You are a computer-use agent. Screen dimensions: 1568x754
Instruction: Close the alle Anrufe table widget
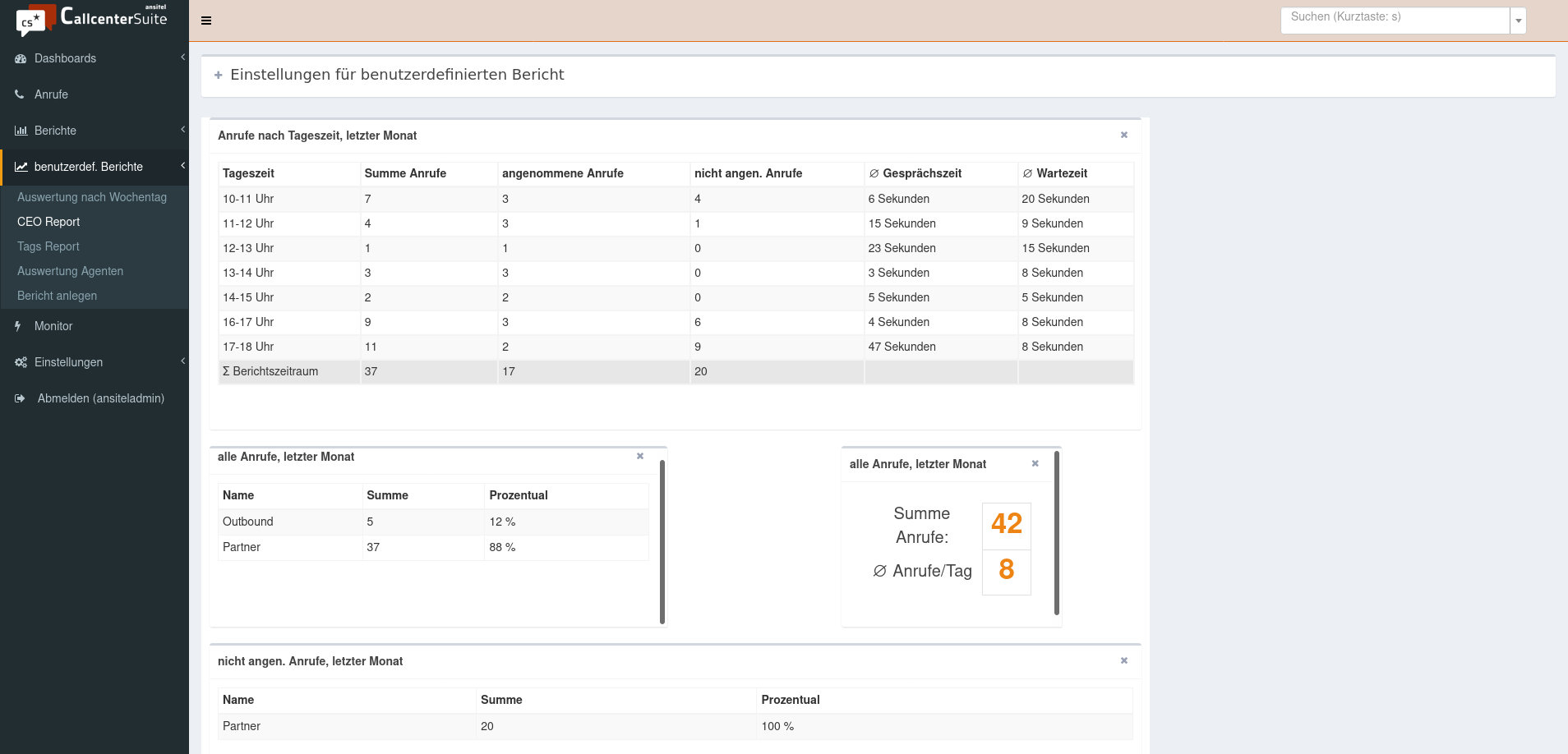click(x=639, y=457)
